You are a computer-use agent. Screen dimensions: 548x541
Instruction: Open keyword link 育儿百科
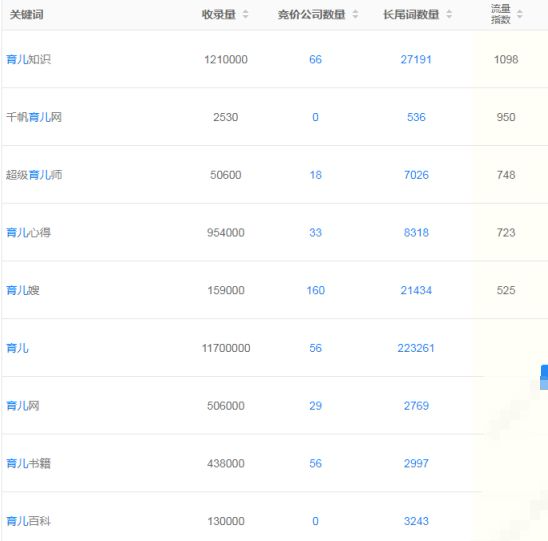click(x=28, y=521)
